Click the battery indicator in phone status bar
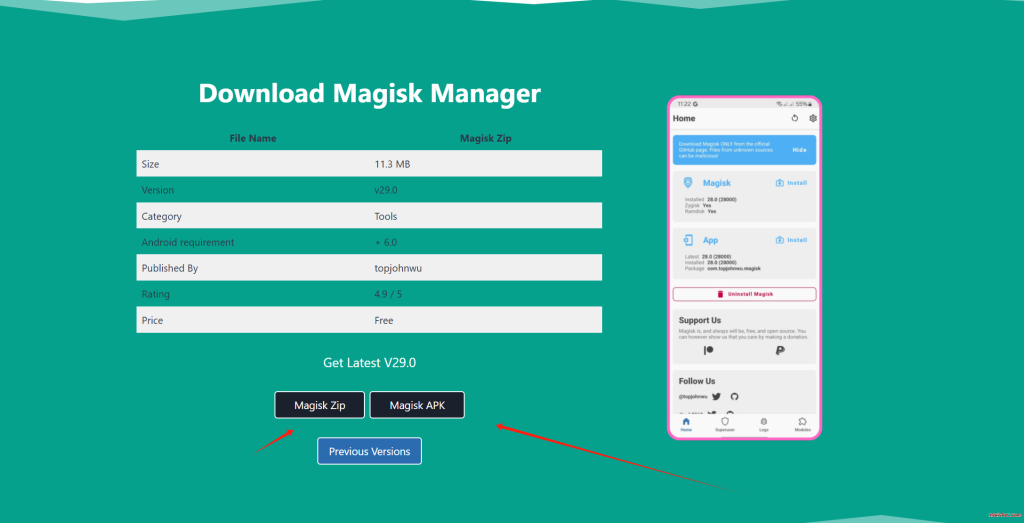 [x=803, y=104]
